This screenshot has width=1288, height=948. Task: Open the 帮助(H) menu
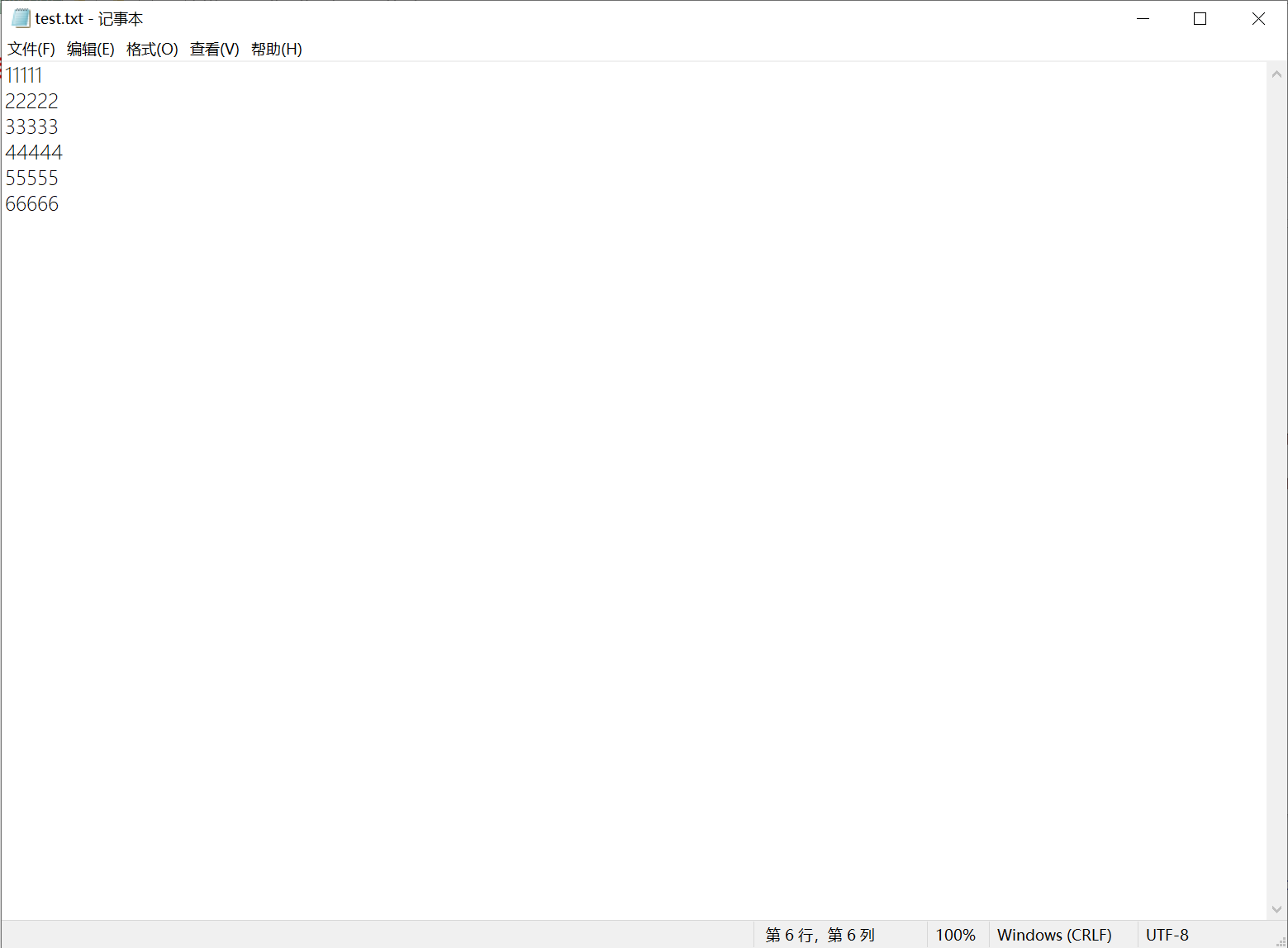tap(277, 50)
